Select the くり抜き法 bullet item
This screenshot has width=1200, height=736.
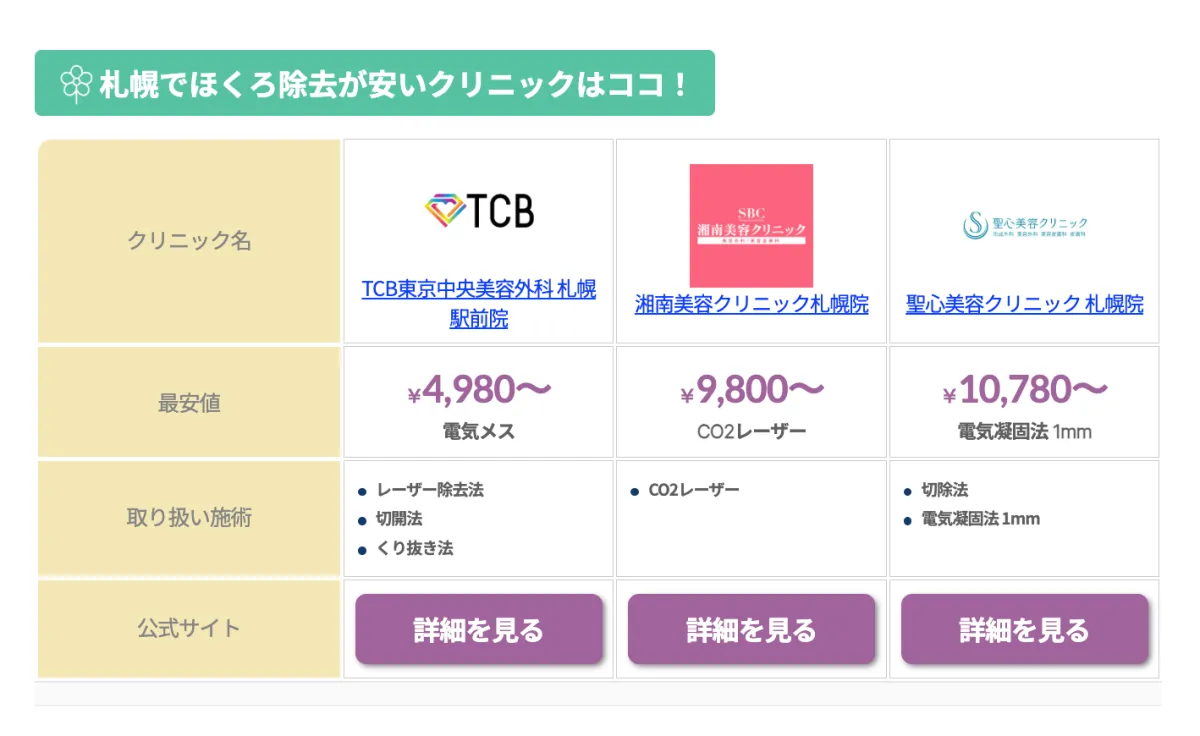click(415, 548)
